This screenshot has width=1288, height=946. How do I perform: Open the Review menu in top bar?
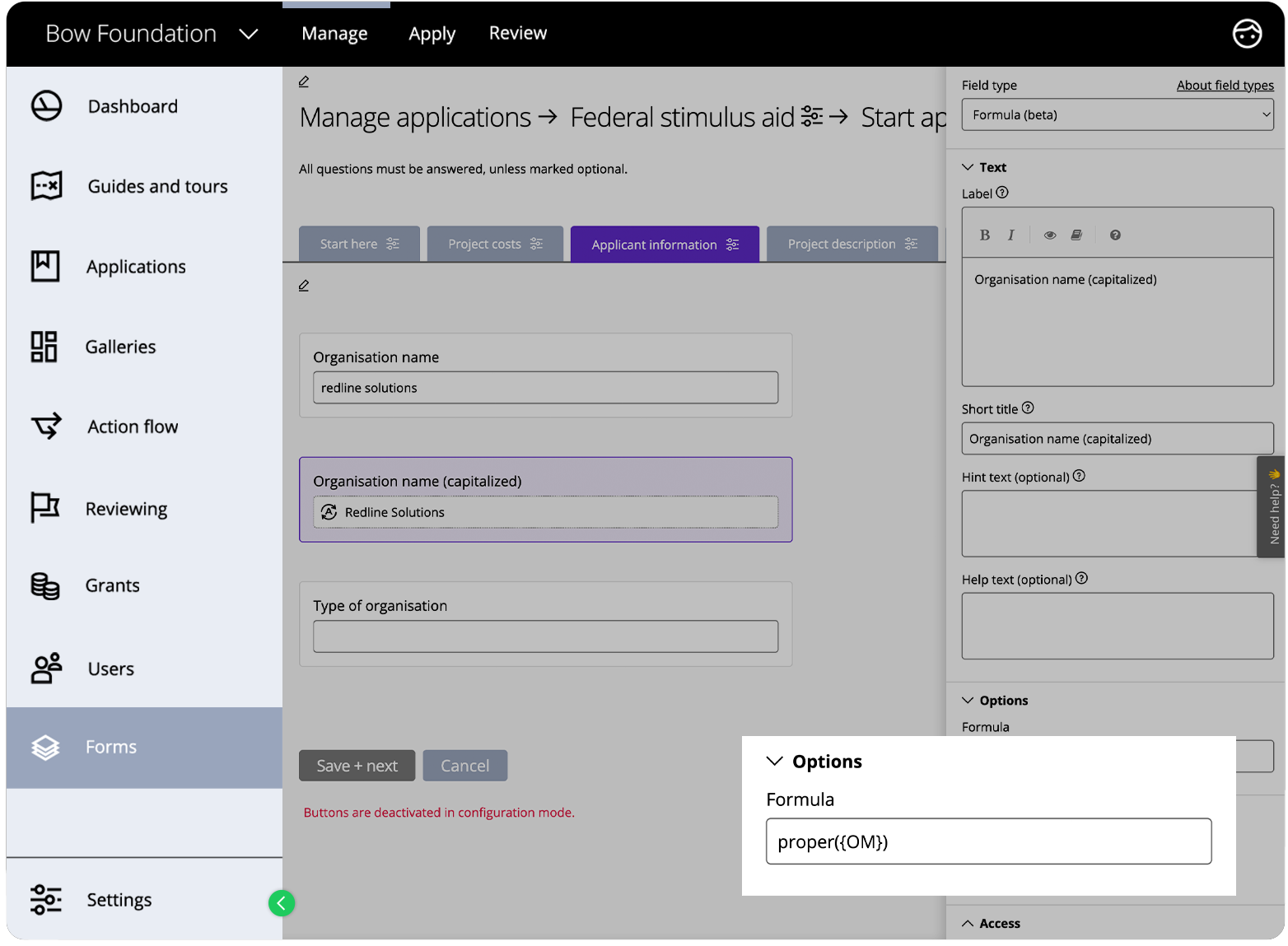tap(517, 34)
